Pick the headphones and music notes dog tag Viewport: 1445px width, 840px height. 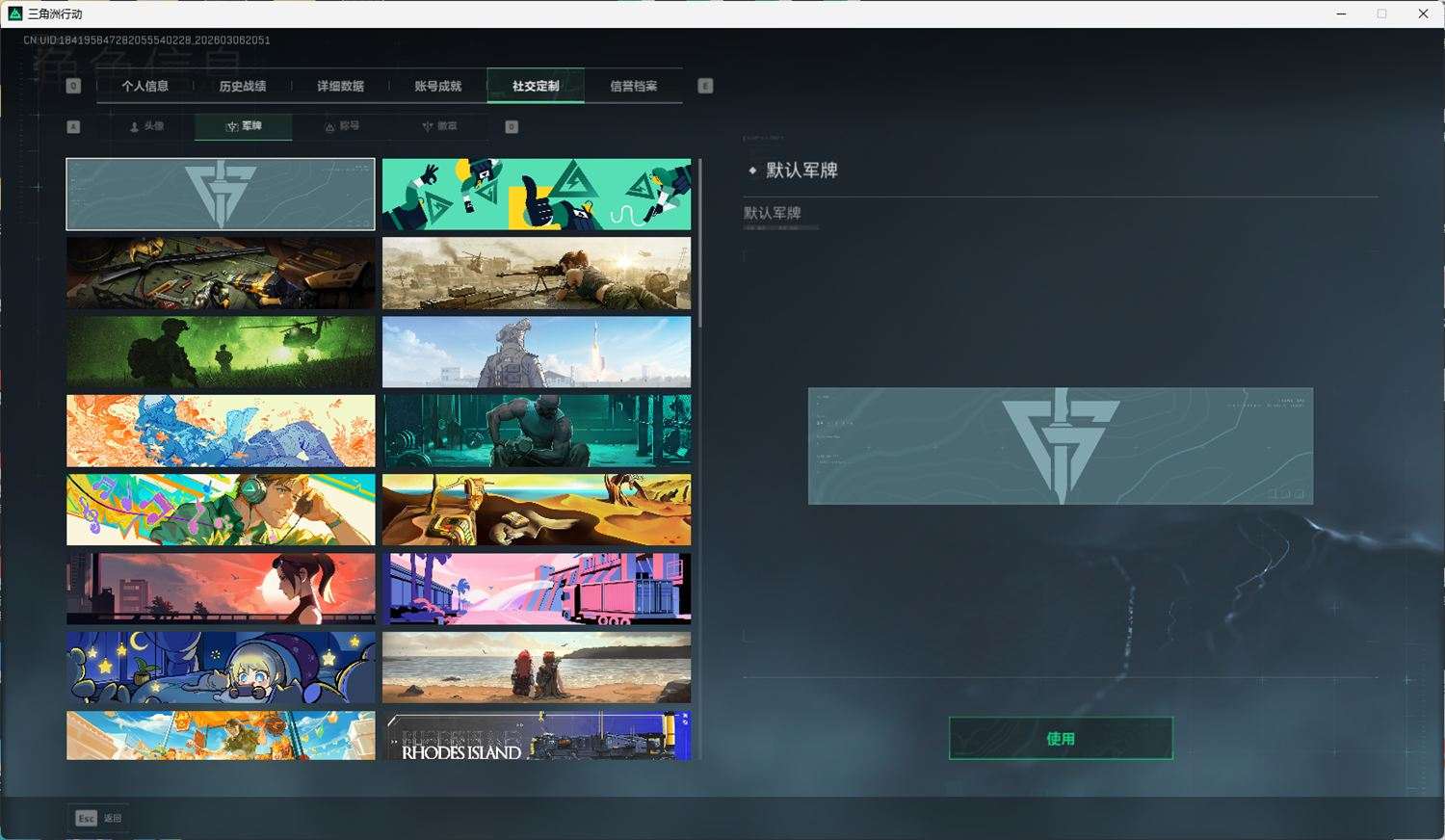(x=221, y=510)
